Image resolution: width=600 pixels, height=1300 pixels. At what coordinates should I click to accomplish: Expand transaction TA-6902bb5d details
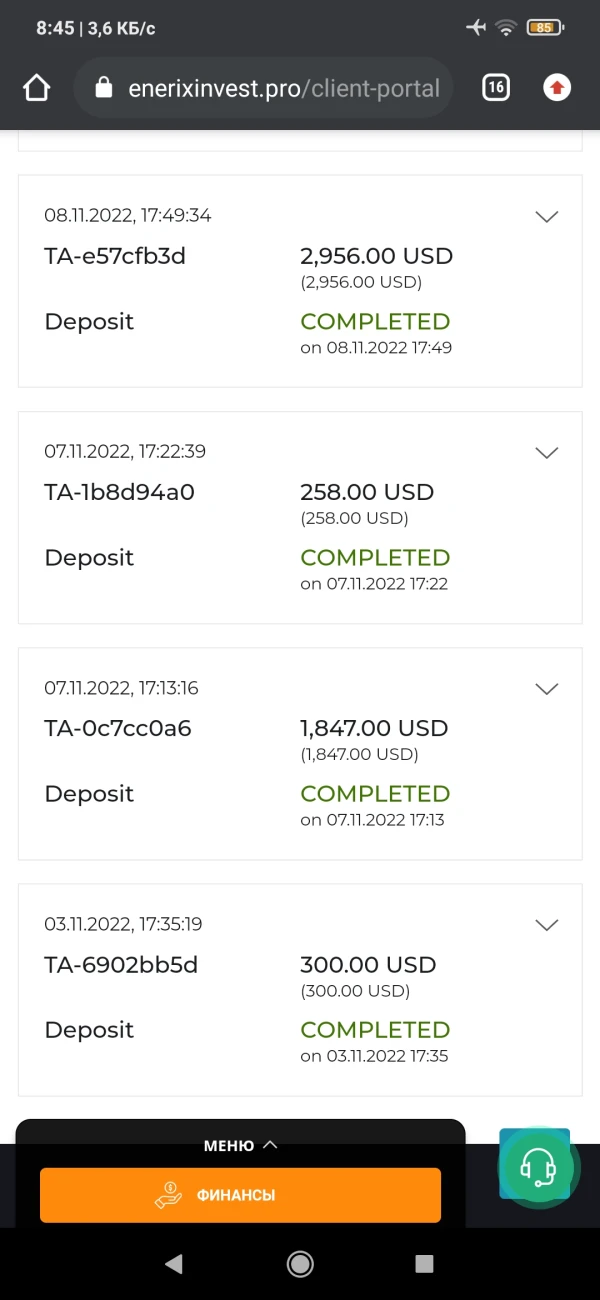(x=546, y=924)
